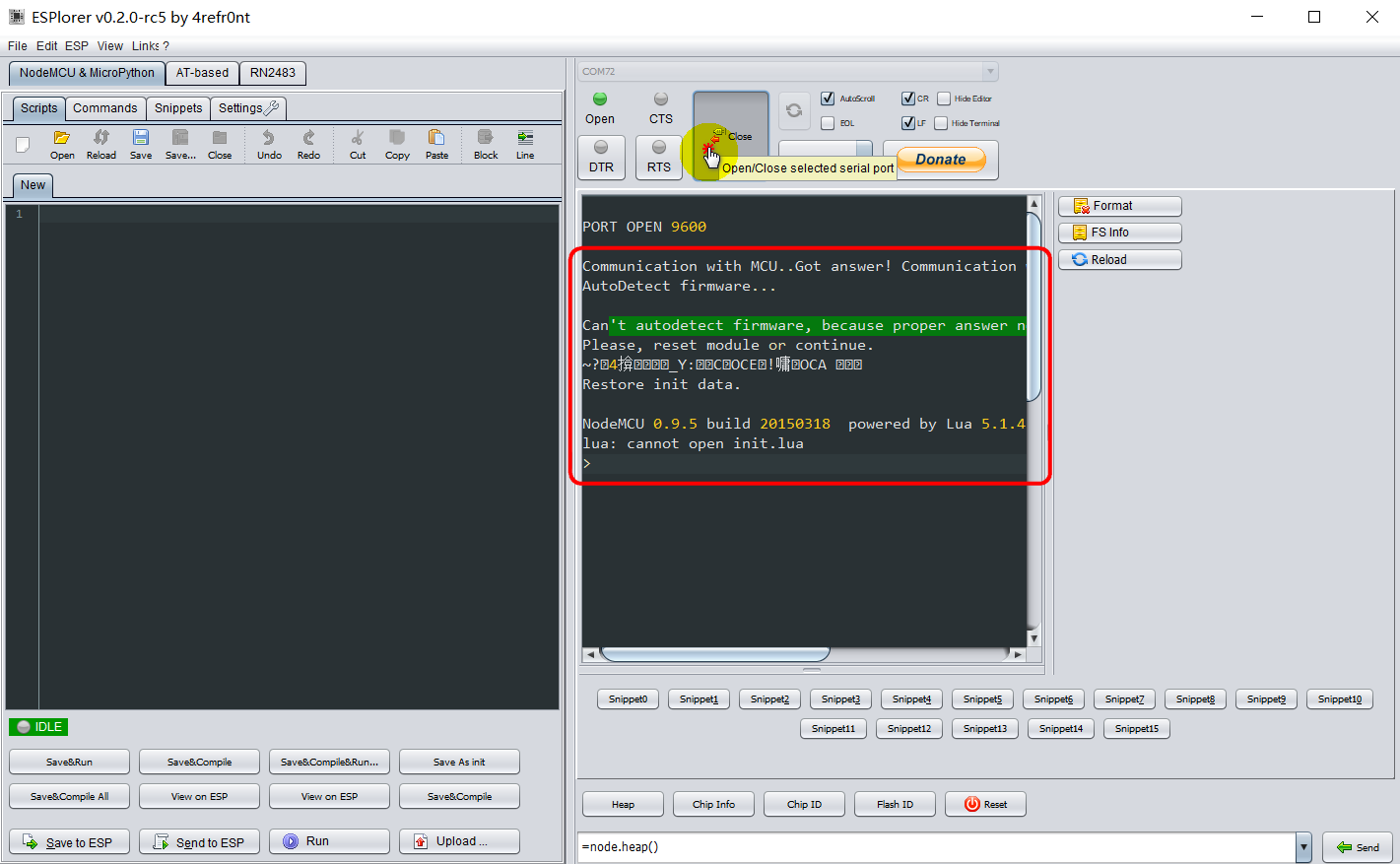Click the Paste icon in editor toolbar

tap(436, 143)
